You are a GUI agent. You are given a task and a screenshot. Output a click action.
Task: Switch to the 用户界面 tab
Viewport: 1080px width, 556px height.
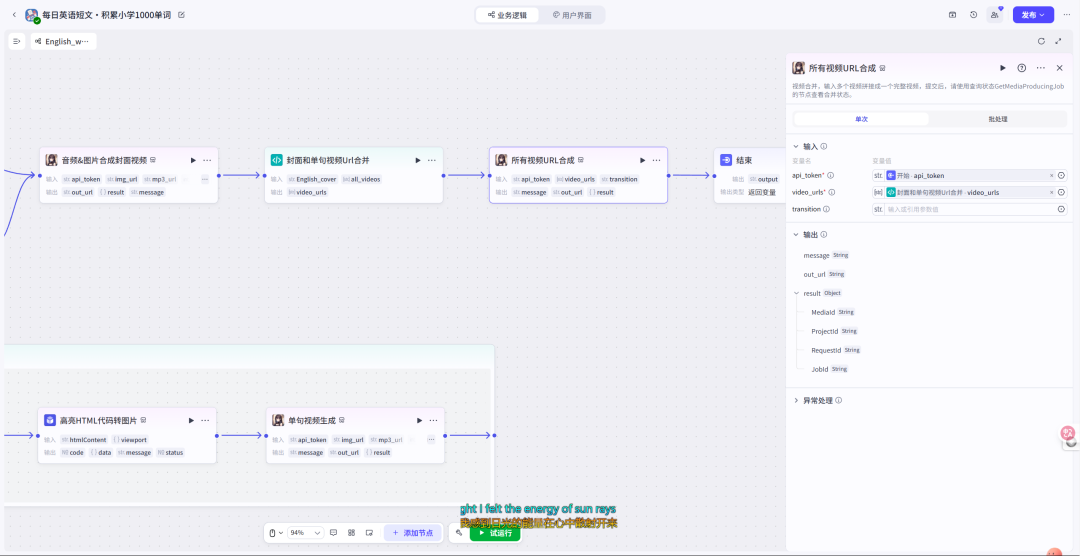pyautogui.click(x=572, y=15)
